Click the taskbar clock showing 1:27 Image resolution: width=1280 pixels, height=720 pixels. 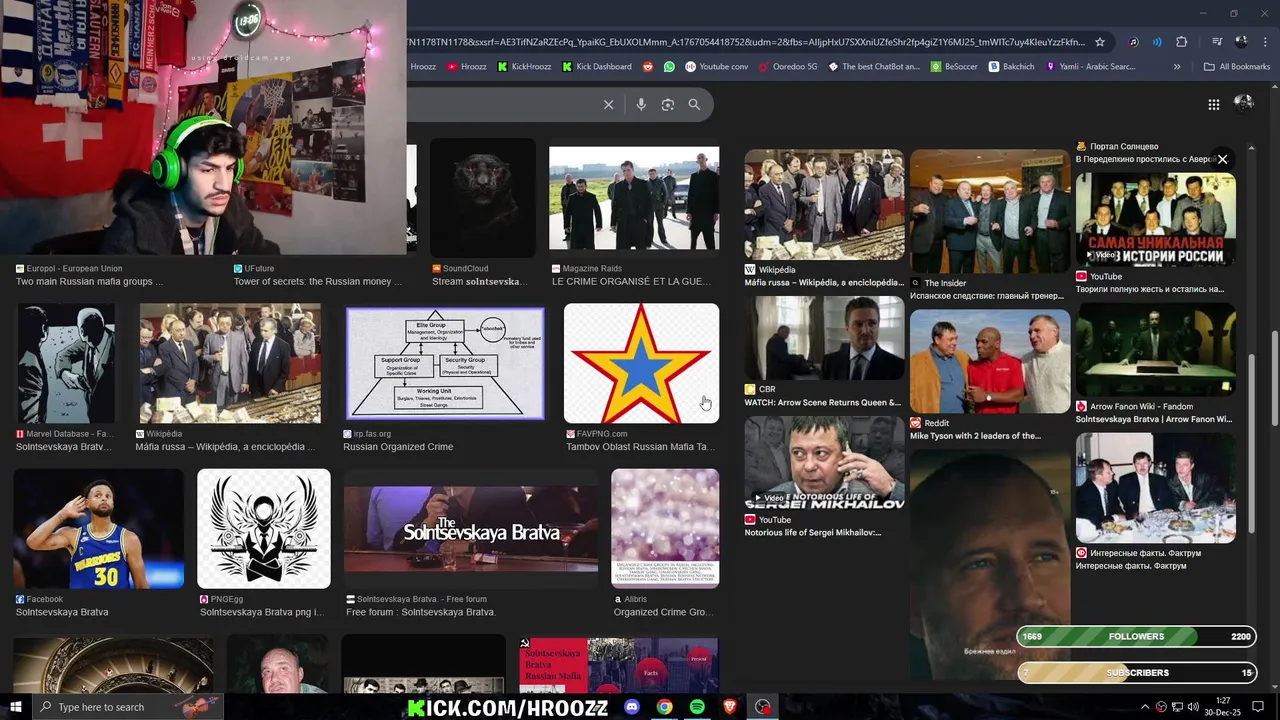coord(1223,707)
